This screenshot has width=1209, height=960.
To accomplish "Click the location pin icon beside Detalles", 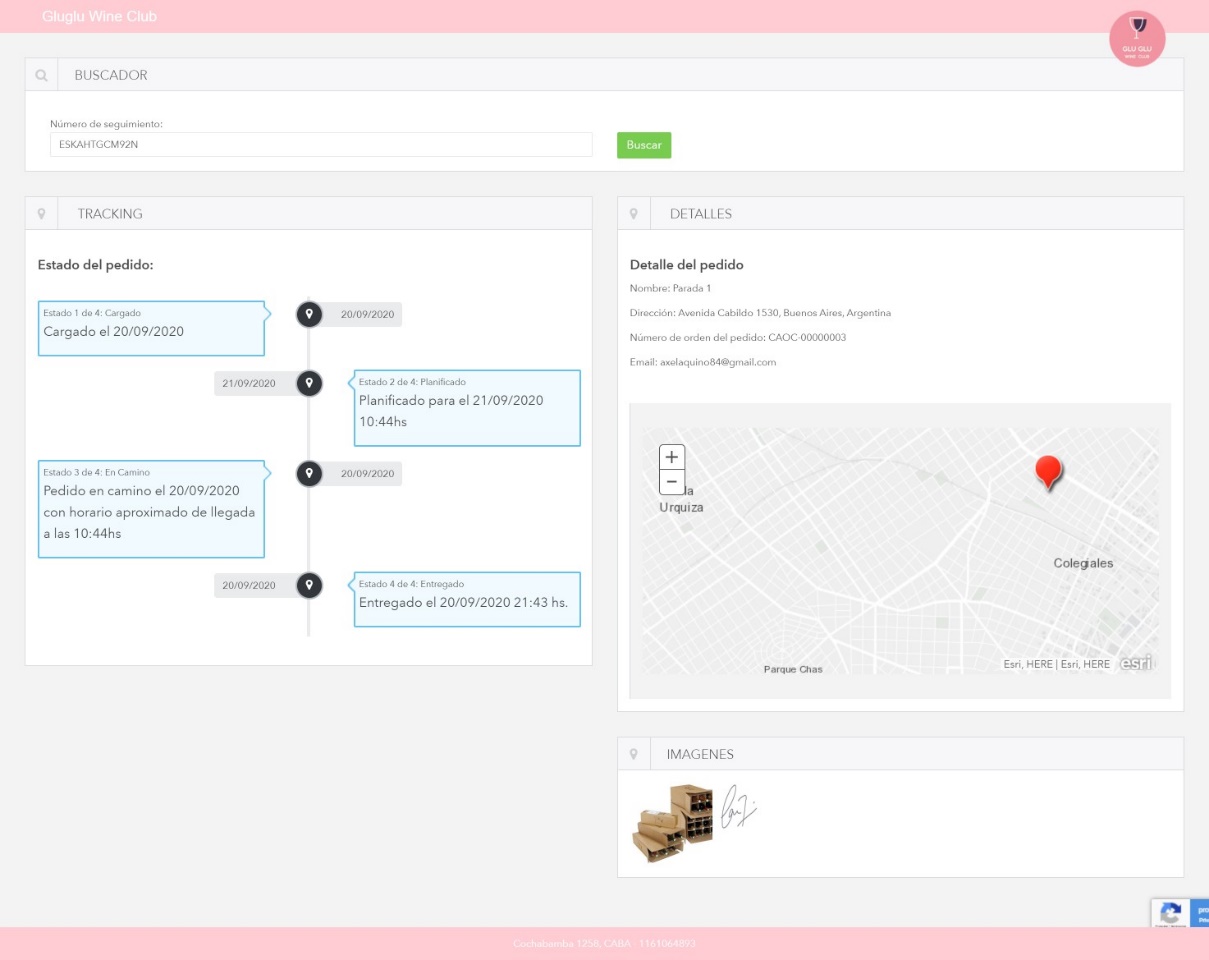I will click(x=634, y=213).
